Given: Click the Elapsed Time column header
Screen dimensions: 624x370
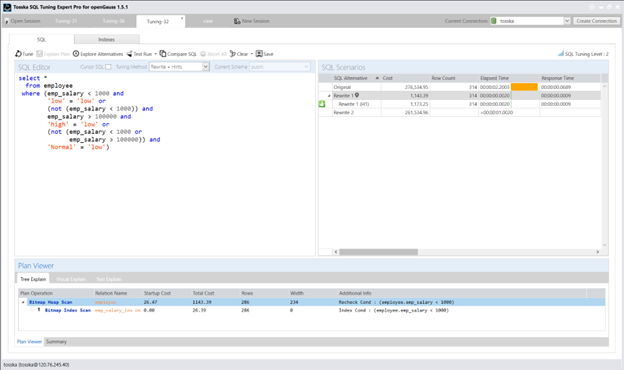Looking at the screenshot, I should [x=509, y=78].
